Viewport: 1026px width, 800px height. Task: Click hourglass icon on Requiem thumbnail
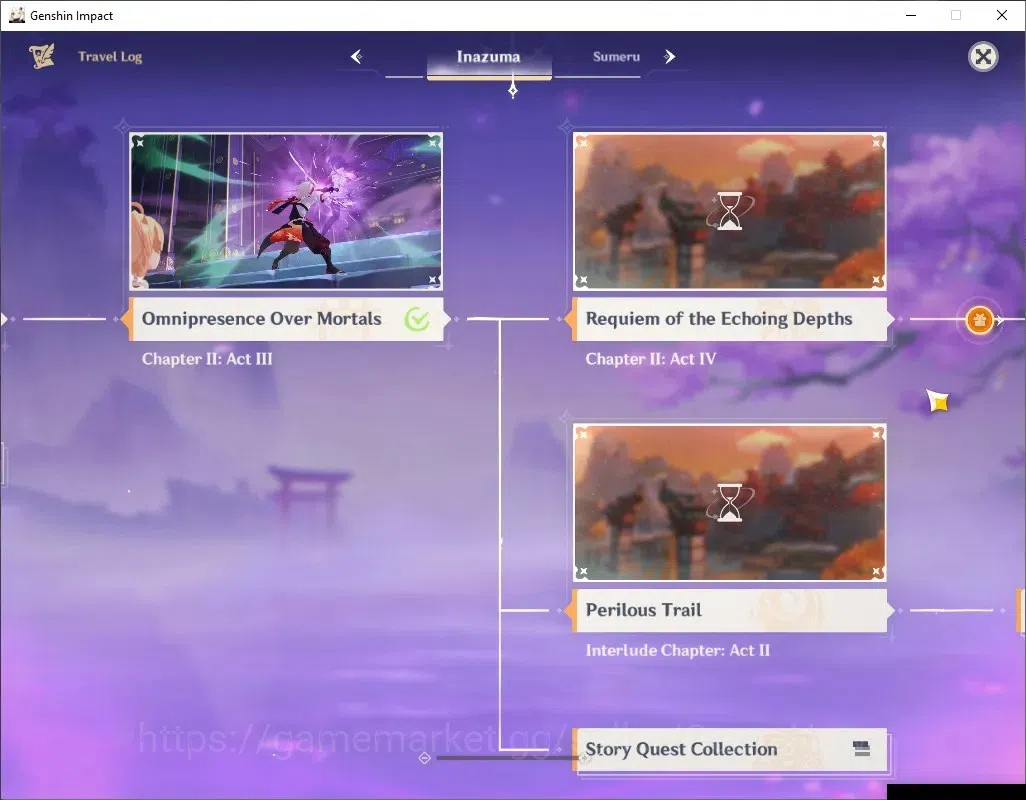click(x=730, y=211)
